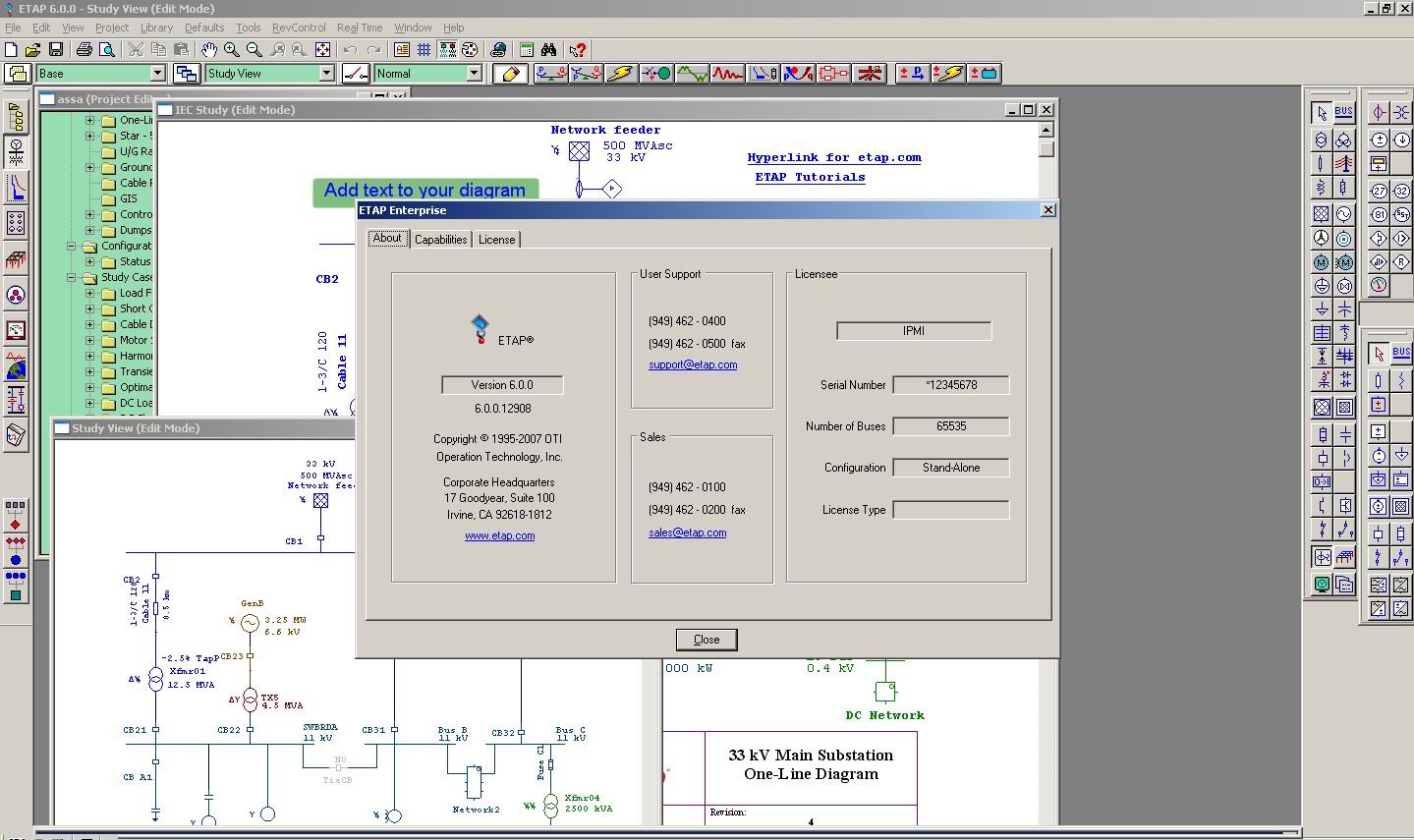Collapse the Configurations tree node

(x=73, y=246)
